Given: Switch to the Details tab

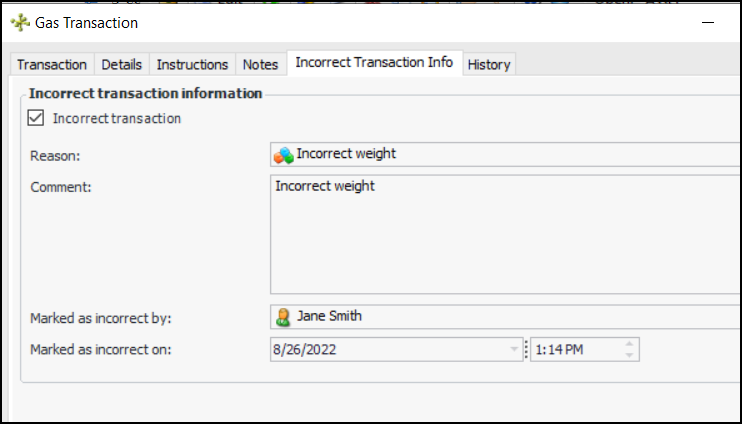Looking at the screenshot, I should pos(121,65).
